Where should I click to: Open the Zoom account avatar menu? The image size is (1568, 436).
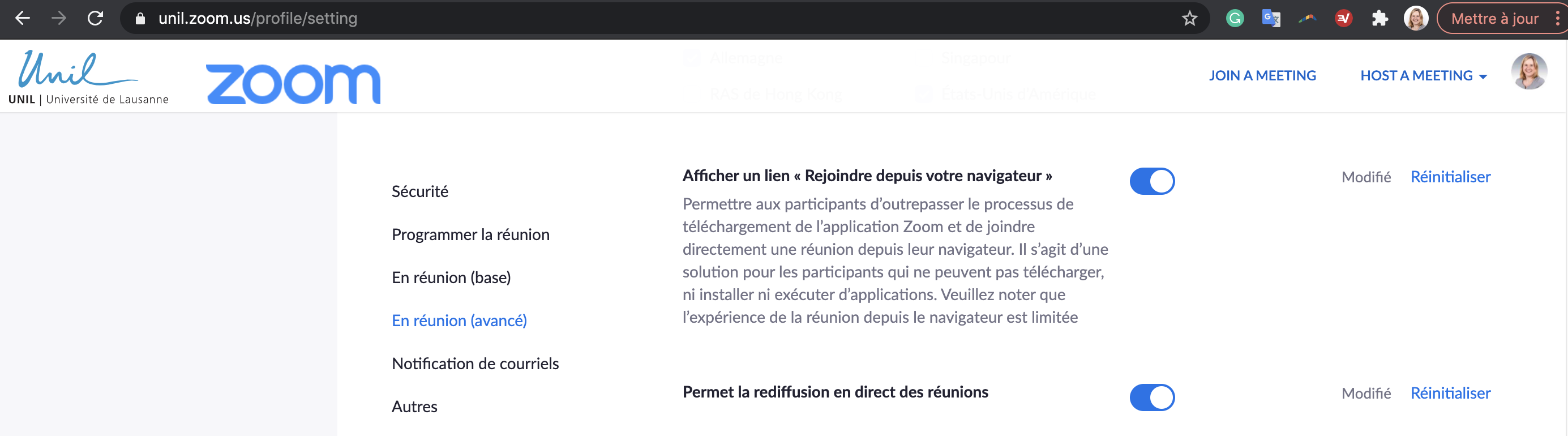click(x=1528, y=72)
